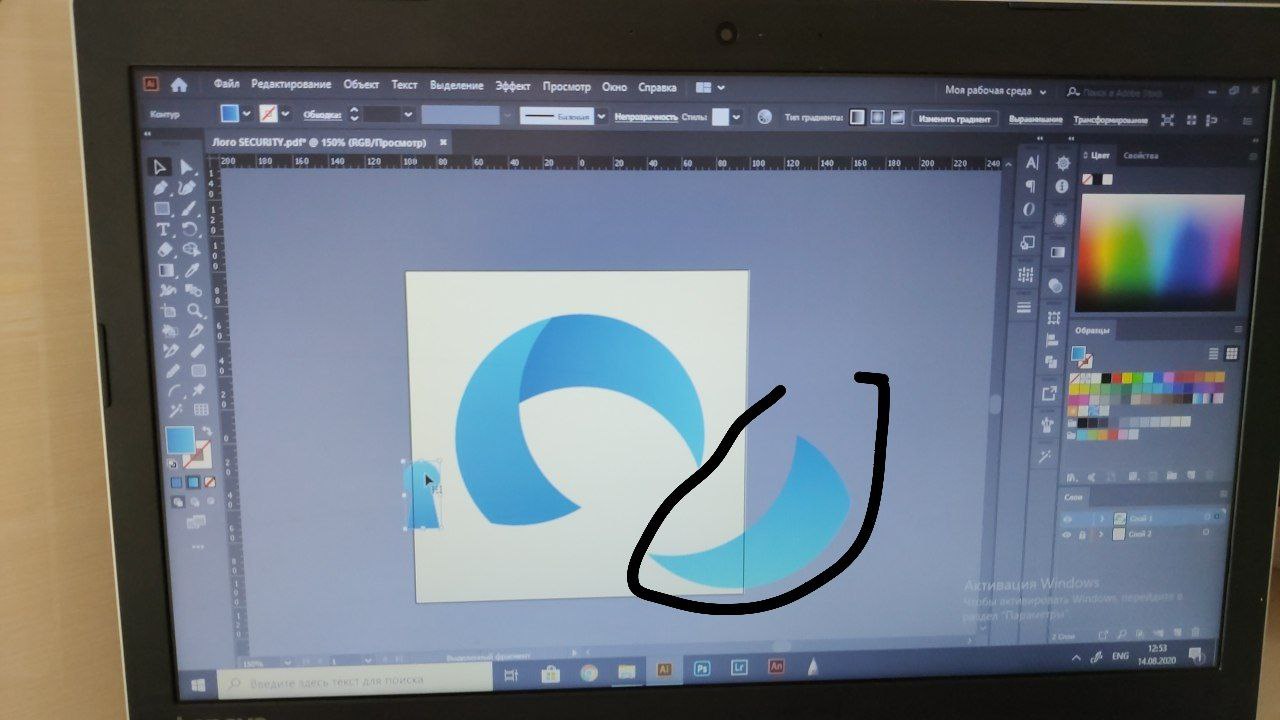Click Adobe Stock search field
1280x720 pixels.
[x=1128, y=92]
